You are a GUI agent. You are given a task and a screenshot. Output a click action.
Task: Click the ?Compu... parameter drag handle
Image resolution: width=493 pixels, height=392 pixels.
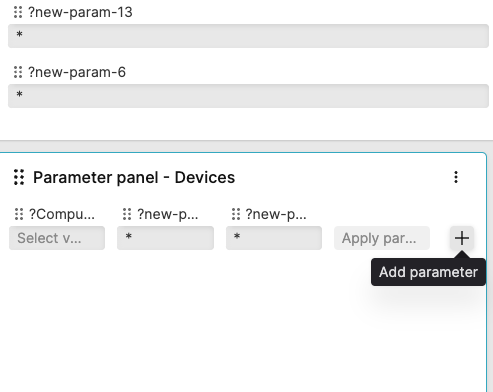point(19,214)
